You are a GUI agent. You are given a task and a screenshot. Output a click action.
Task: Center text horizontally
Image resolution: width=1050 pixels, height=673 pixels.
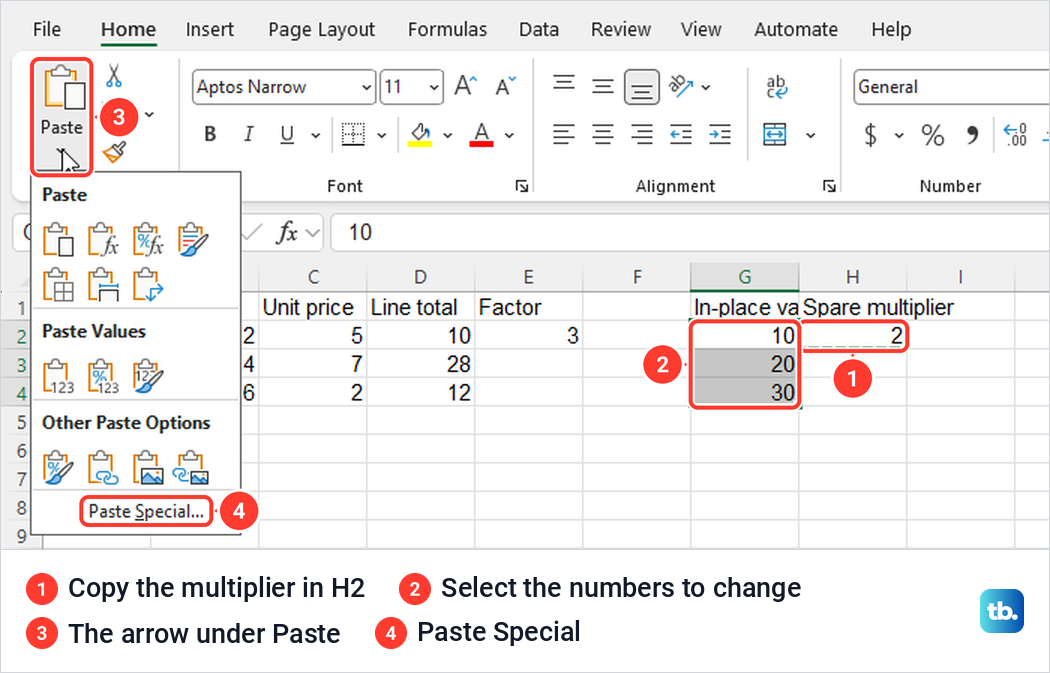(x=603, y=135)
